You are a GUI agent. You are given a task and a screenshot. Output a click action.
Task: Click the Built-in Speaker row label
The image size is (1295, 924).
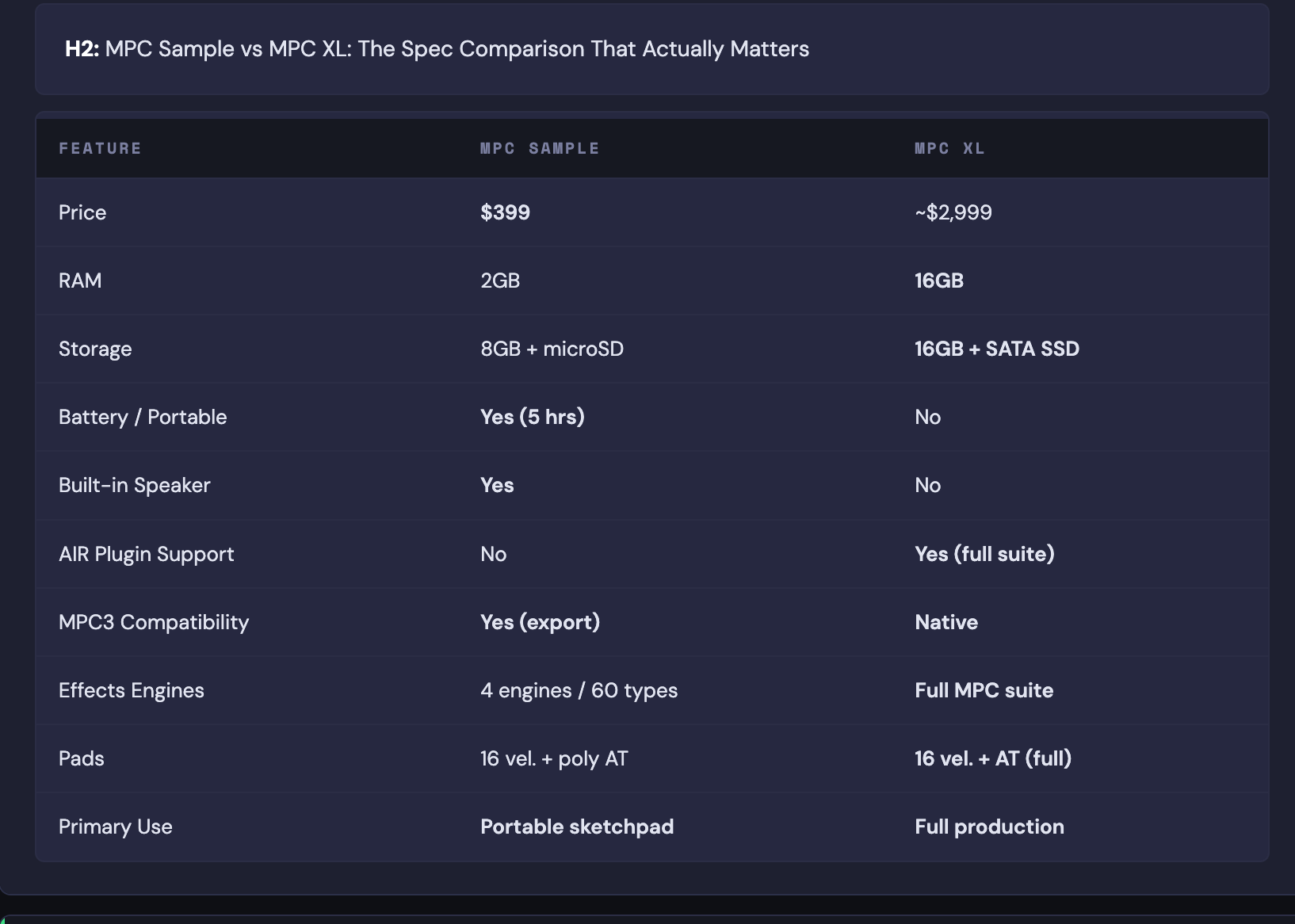coord(135,485)
